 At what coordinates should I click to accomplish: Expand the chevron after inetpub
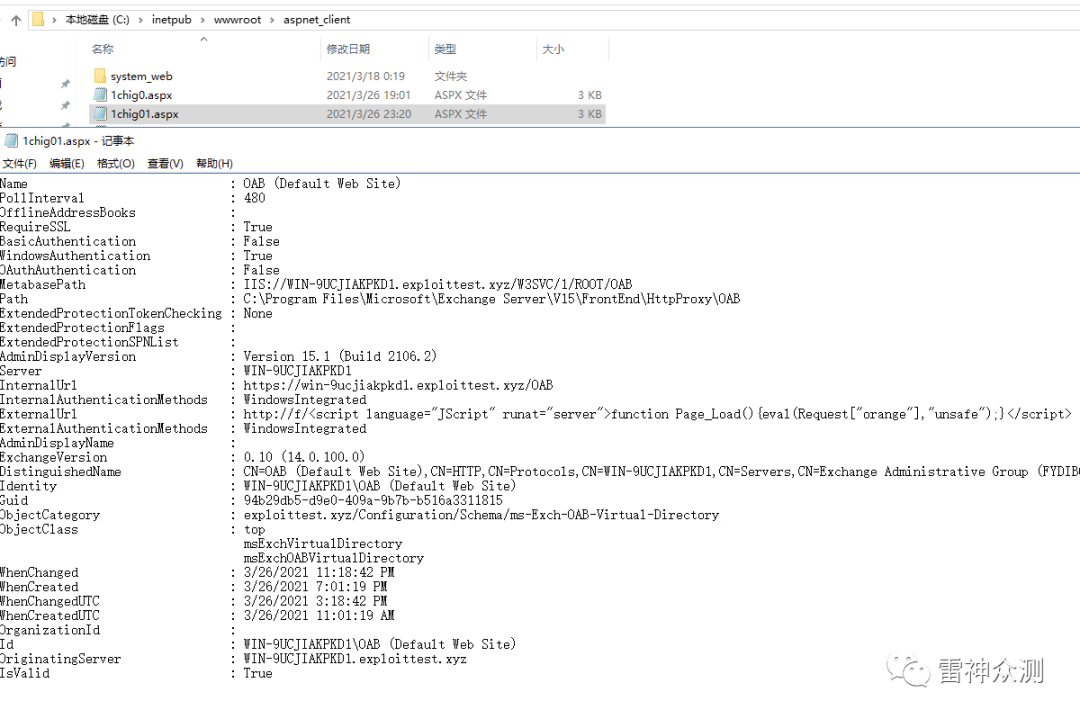(x=202, y=20)
